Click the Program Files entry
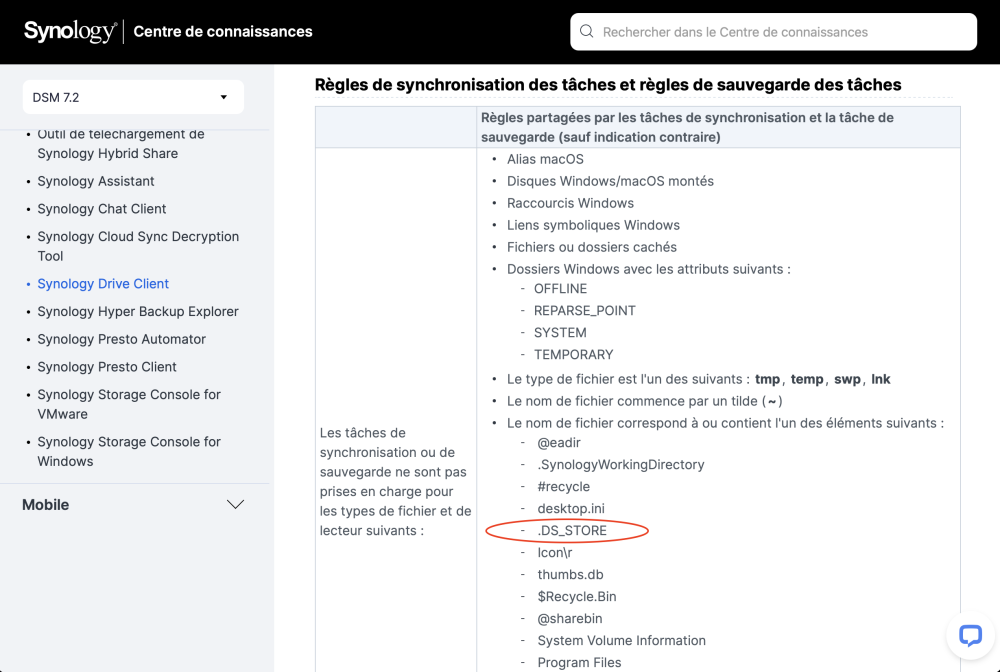The width and height of the screenshot is (1000, 672). tap(579, 662)
